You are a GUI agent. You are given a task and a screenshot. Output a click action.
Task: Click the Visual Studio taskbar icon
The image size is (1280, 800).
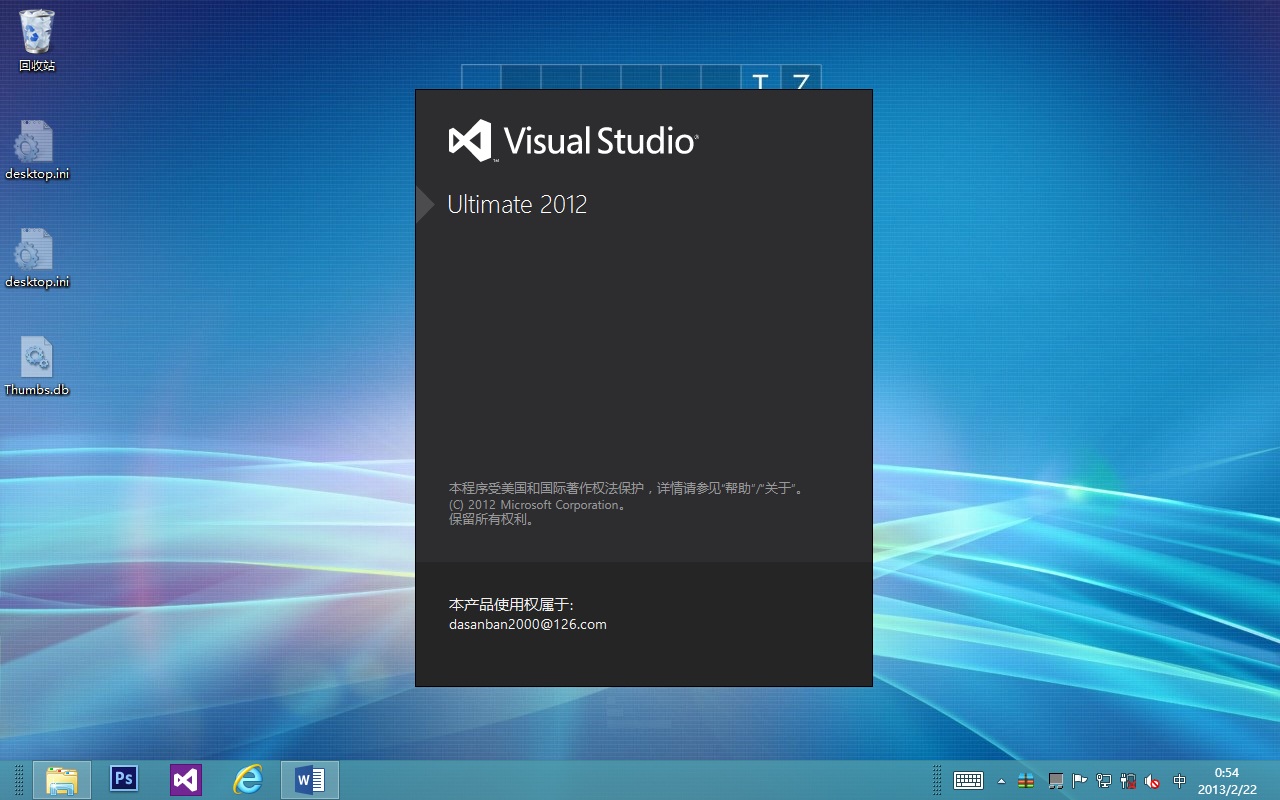[185, 780]
